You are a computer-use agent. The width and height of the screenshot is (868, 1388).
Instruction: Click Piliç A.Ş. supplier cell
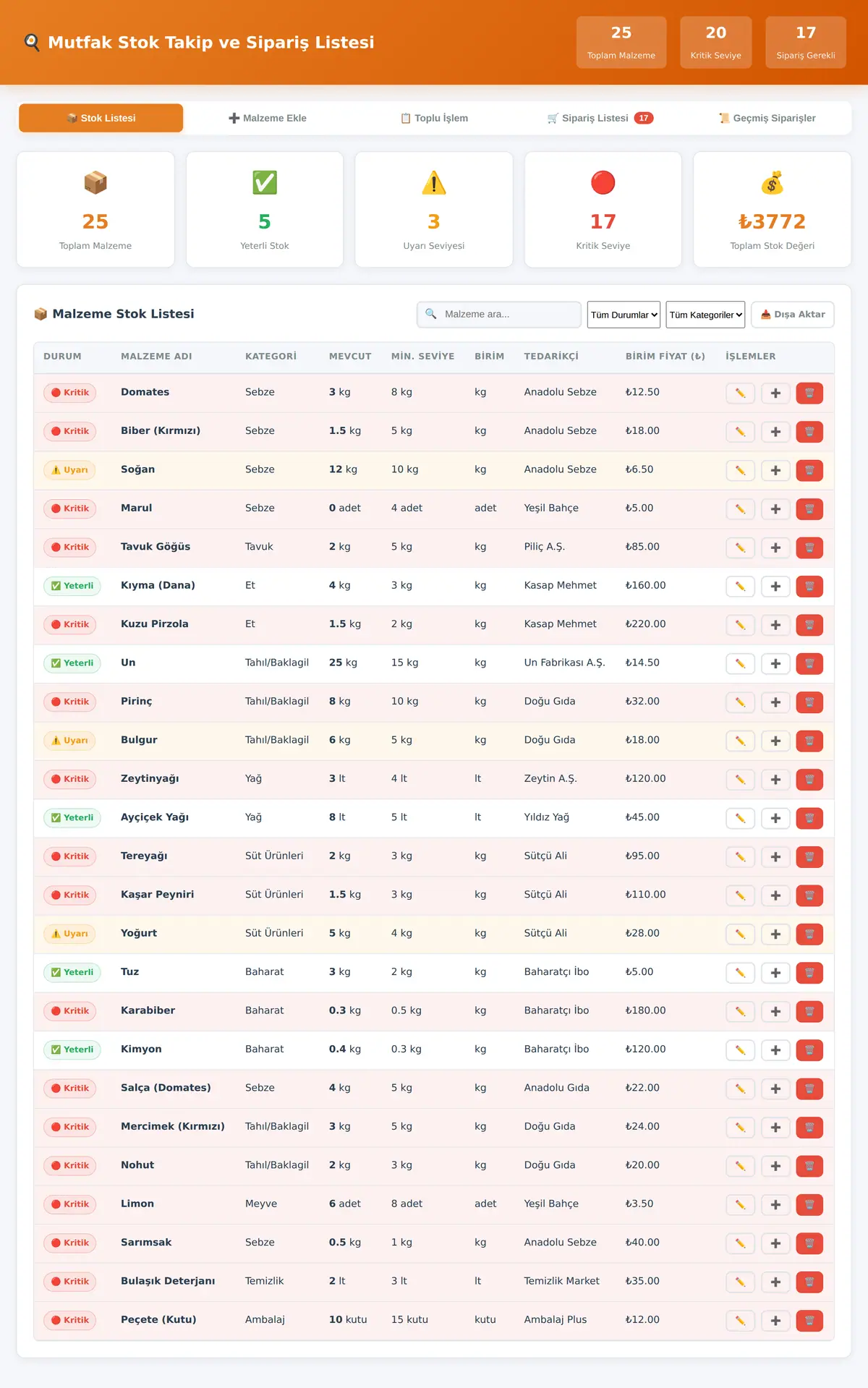click(545, 547)
